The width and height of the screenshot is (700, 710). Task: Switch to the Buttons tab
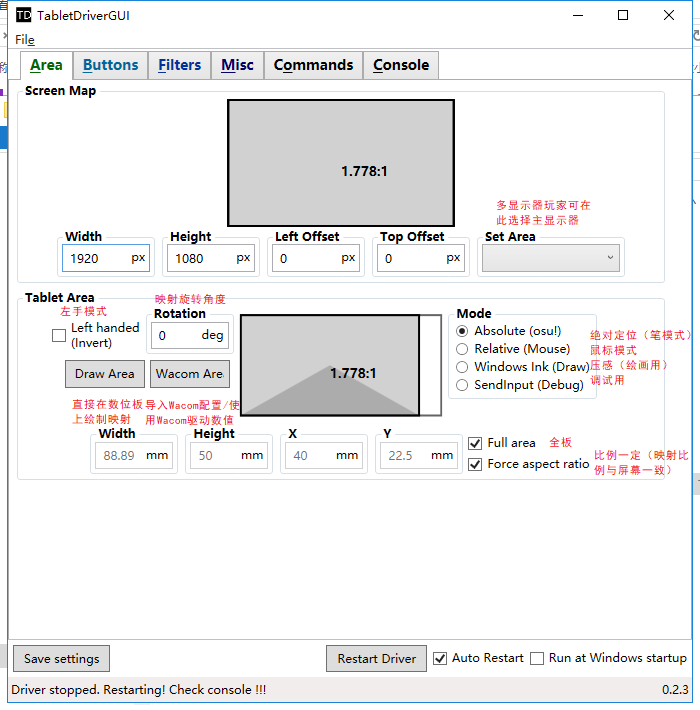(x=110, y=65)
